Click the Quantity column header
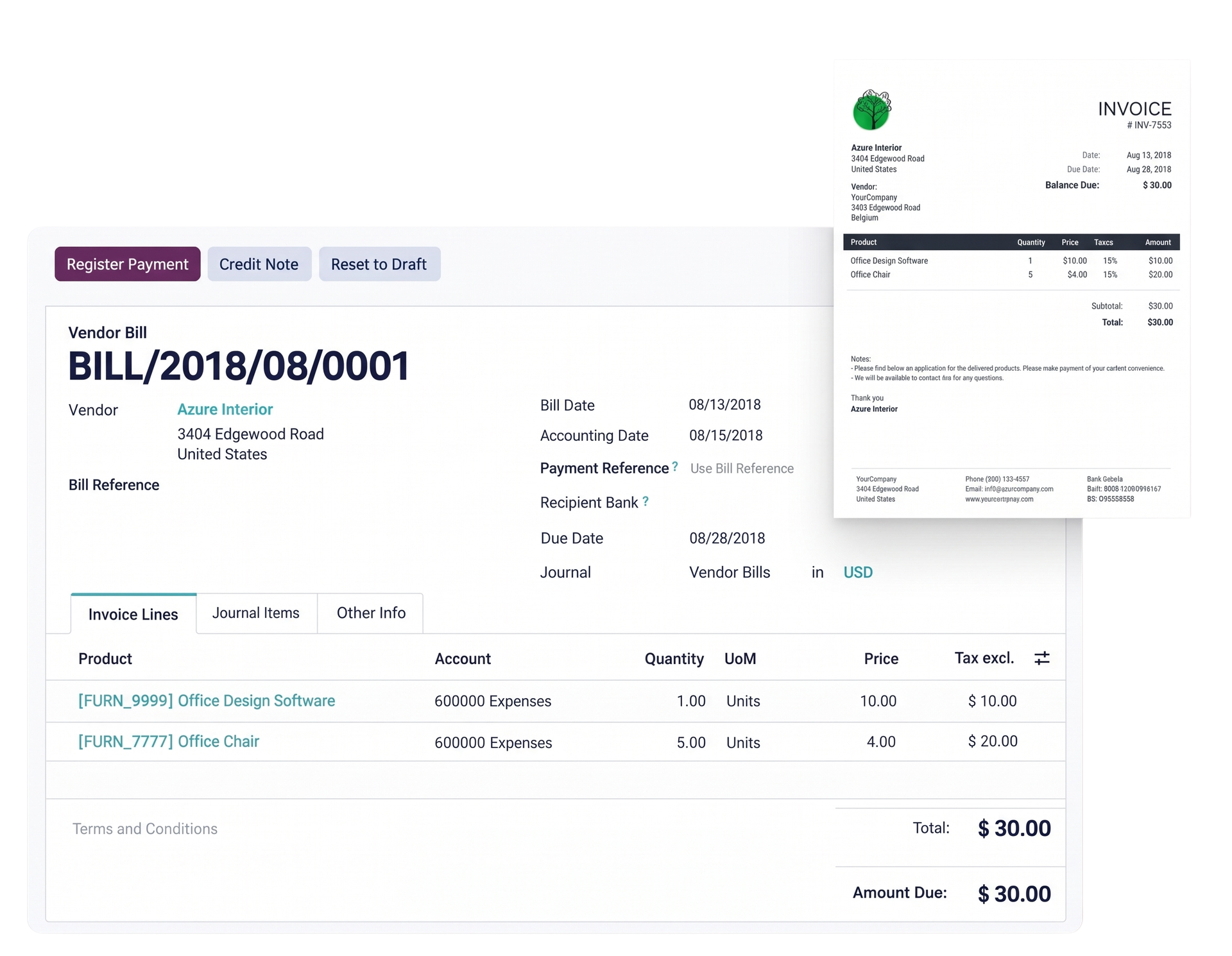Viewport: 1232px width, 956px height. (674, 658)
